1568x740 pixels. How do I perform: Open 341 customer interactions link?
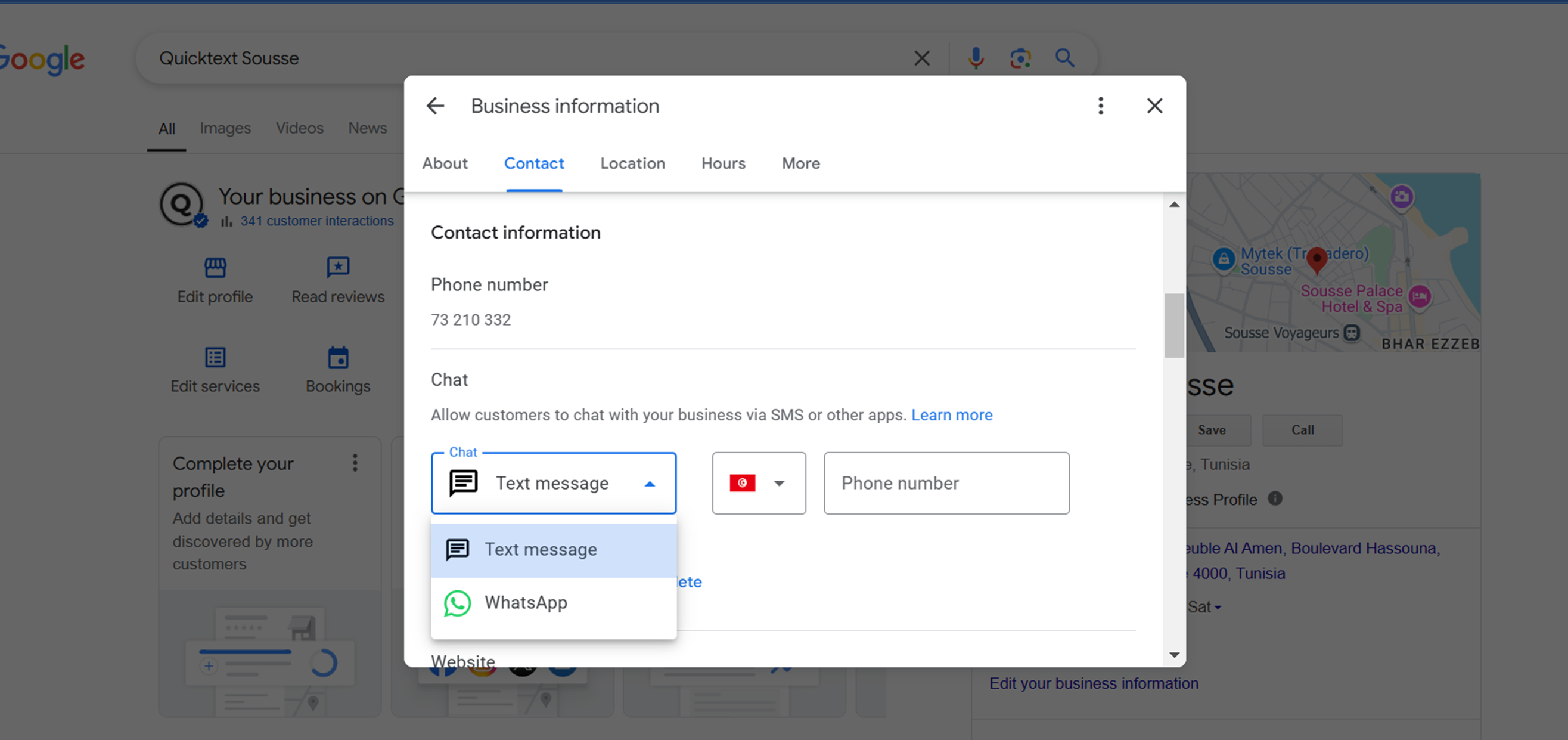316,221
